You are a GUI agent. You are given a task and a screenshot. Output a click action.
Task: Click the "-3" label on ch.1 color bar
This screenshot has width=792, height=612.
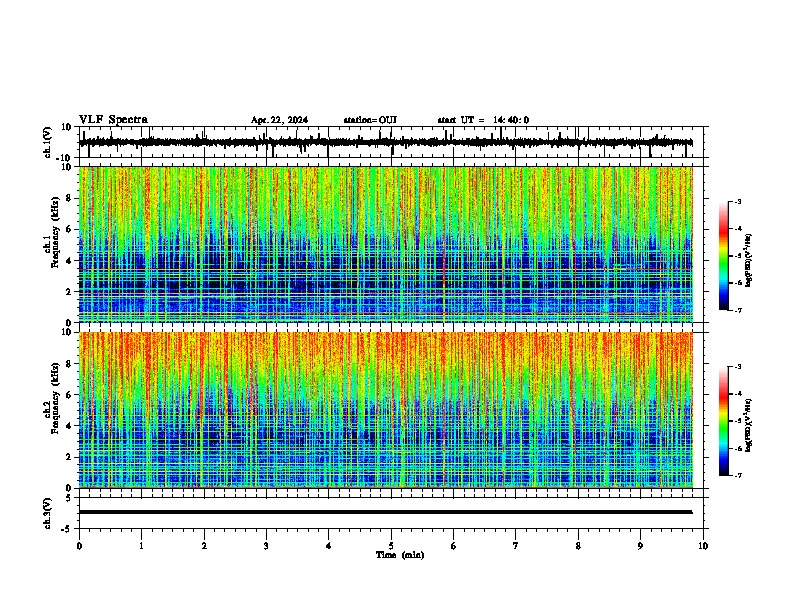[738, 201]
